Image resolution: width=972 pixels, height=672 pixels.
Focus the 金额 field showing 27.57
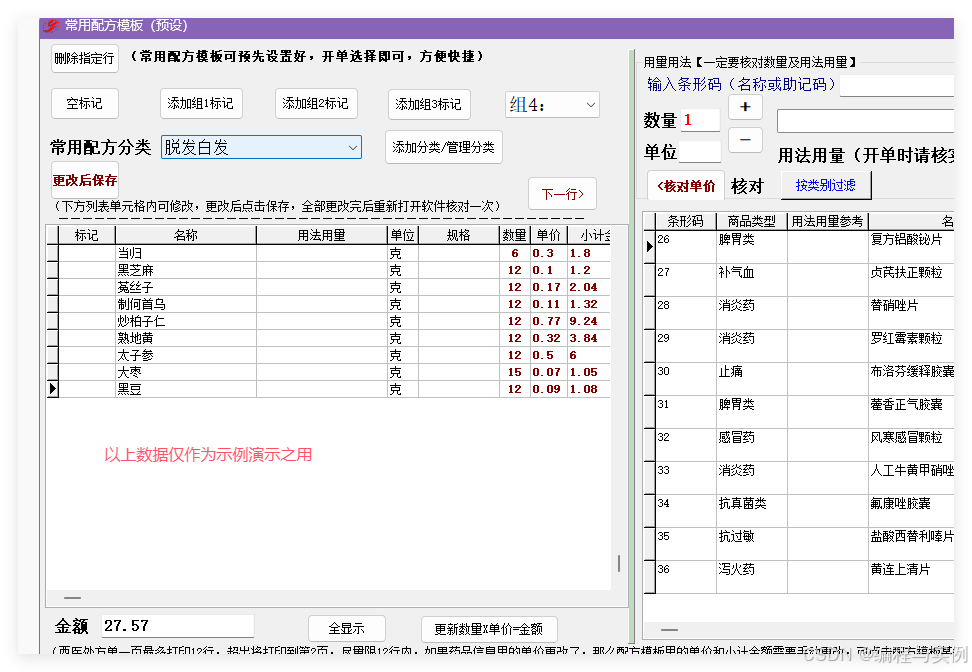tap(178, 626)
